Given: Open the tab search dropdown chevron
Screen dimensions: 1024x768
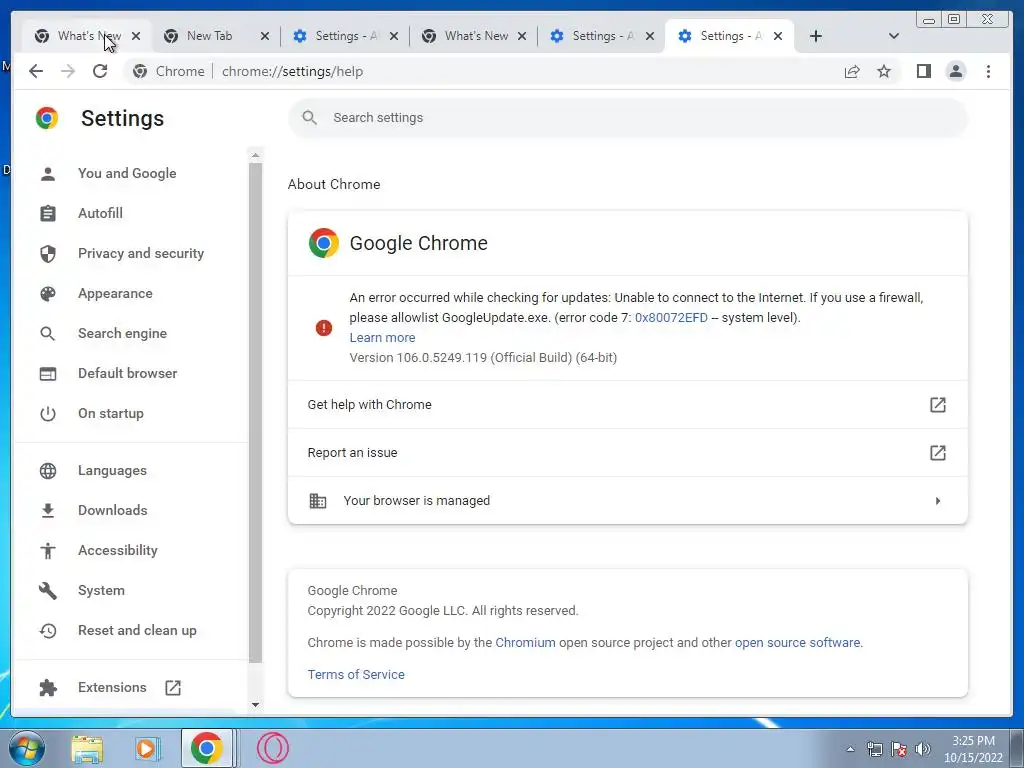Looking at the screenshot, I should (894, 36).
